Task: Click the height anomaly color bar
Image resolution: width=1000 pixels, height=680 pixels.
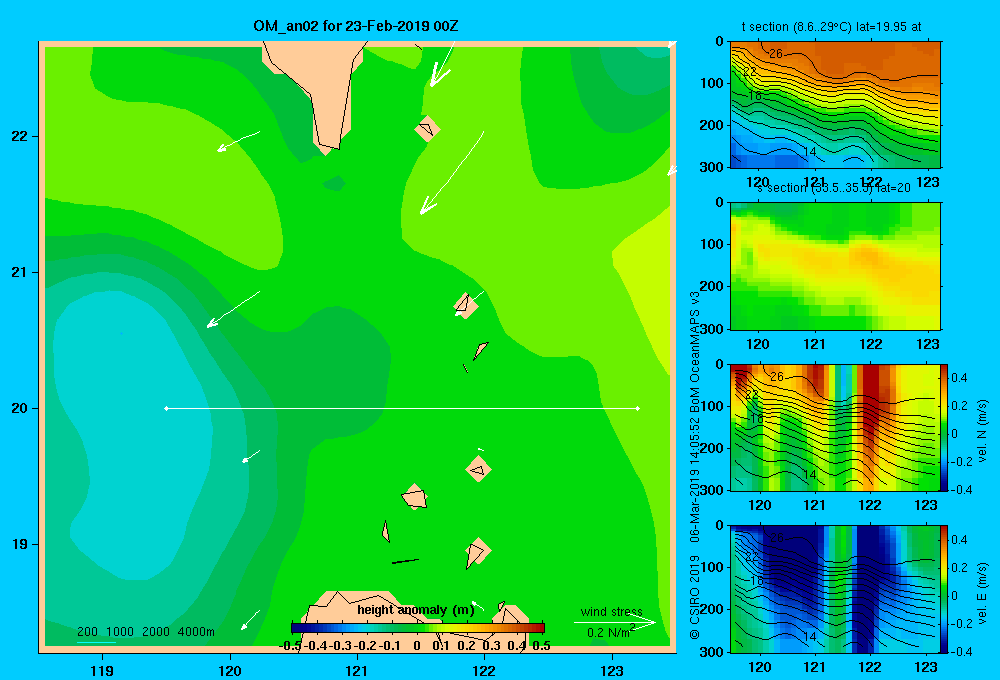Action: click(x=418, y=628)
